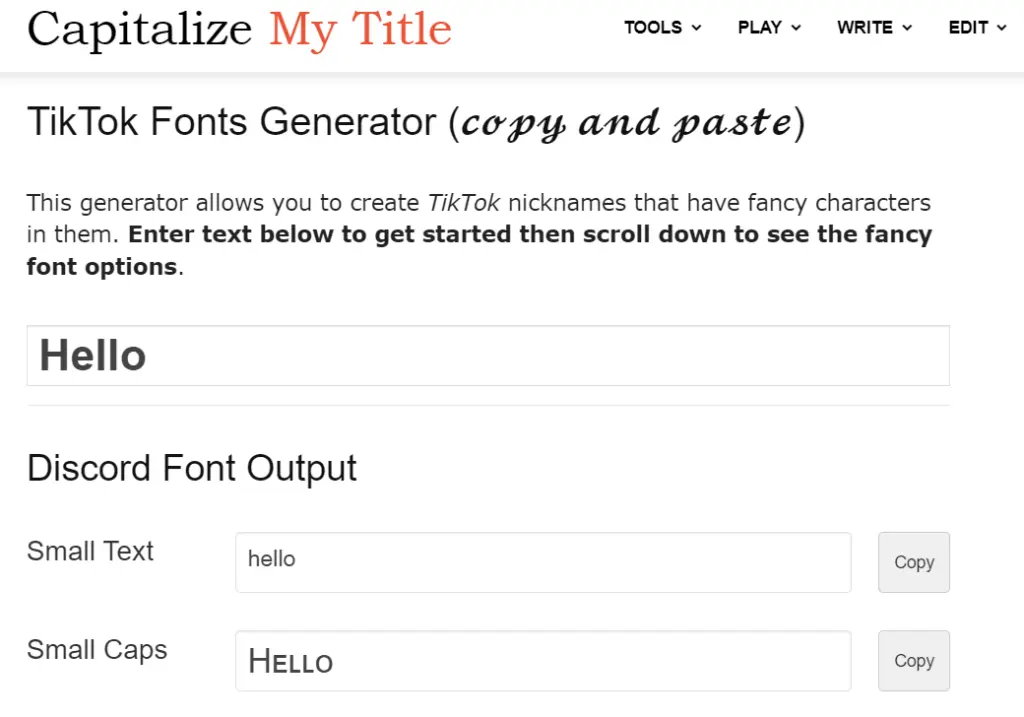
Task: Open the EDIT menu
Action: click(968, 28)
